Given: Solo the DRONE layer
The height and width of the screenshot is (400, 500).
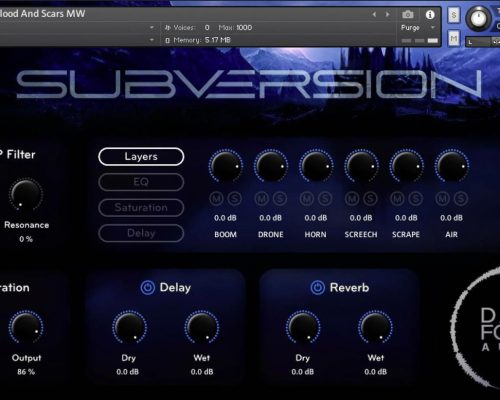Looking at the screenshot, I should 280,199.
